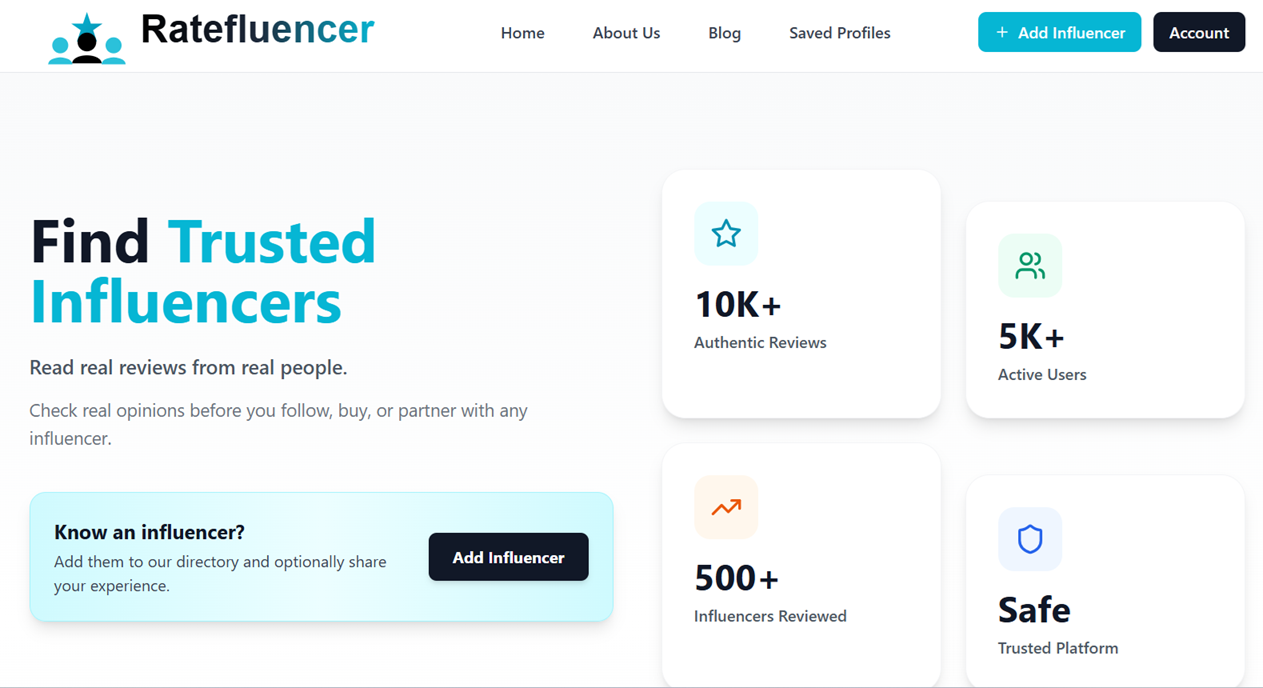This screenshot has height=688, width=1263.
Task: Click the 5K+ Active Users card
Action: tap(1104, 309)
